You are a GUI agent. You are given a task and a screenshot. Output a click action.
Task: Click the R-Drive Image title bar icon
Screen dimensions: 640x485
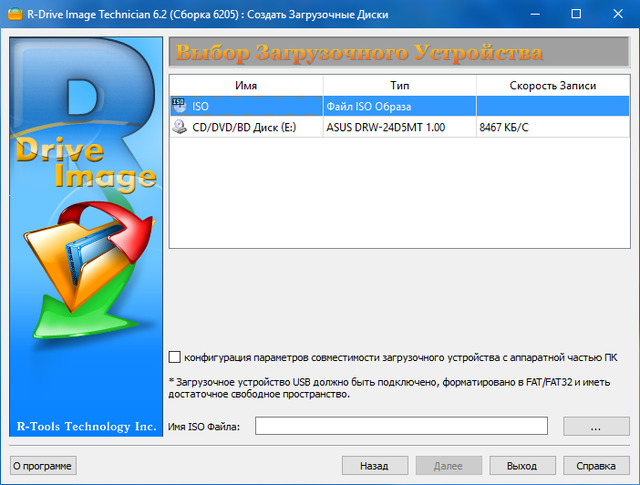(x=15, y=14)
